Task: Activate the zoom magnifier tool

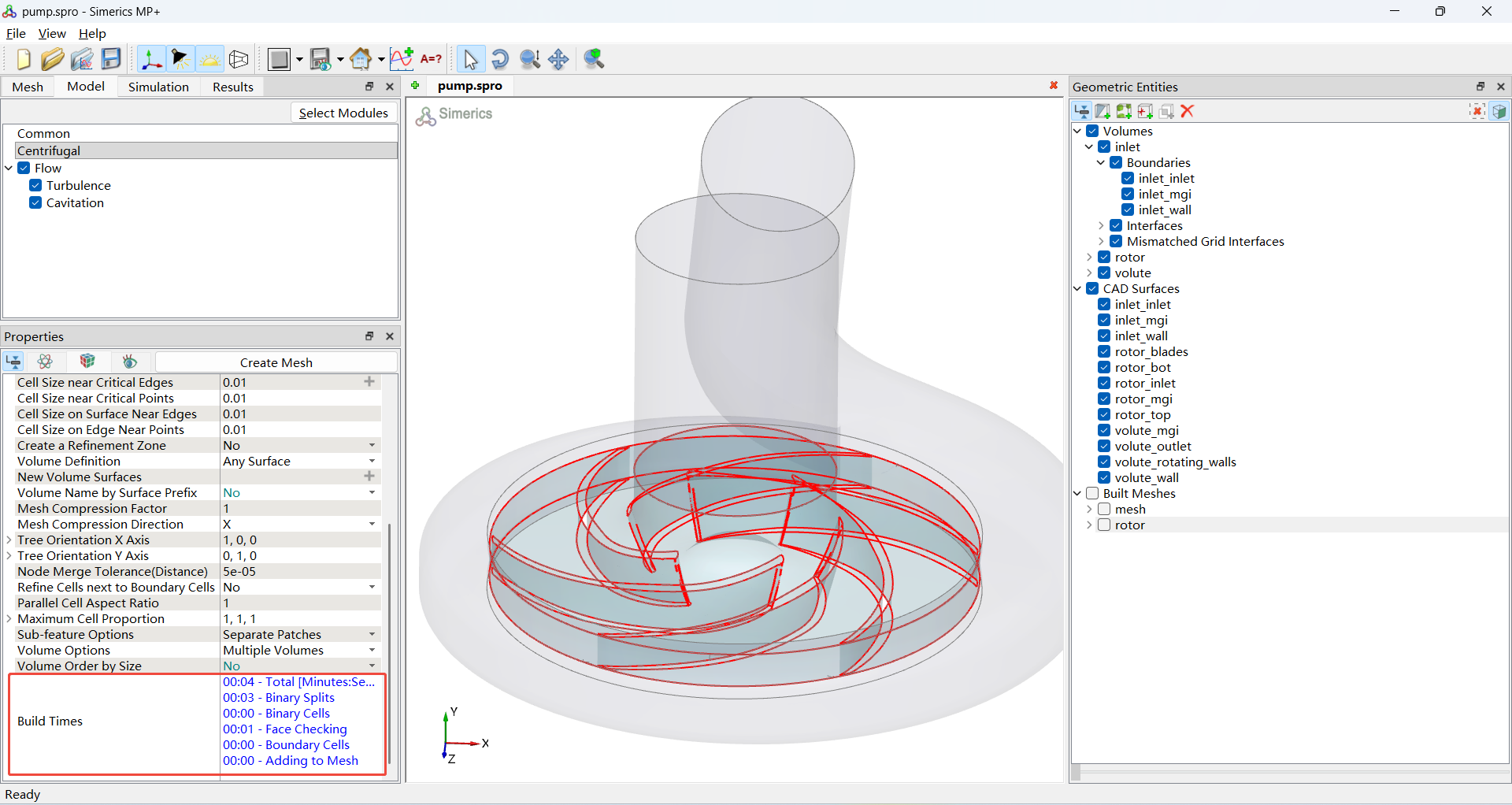Action: (x=529, y=59)
